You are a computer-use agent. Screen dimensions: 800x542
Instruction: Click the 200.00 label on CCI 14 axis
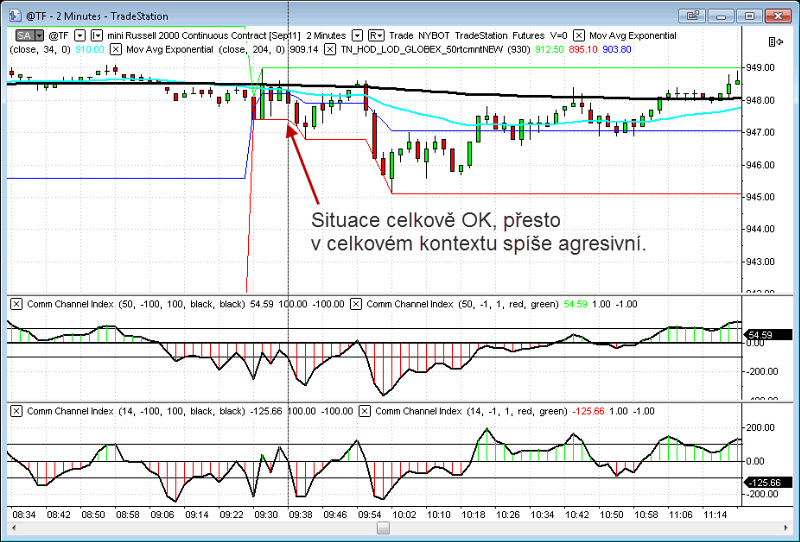[x=760, y=428]
